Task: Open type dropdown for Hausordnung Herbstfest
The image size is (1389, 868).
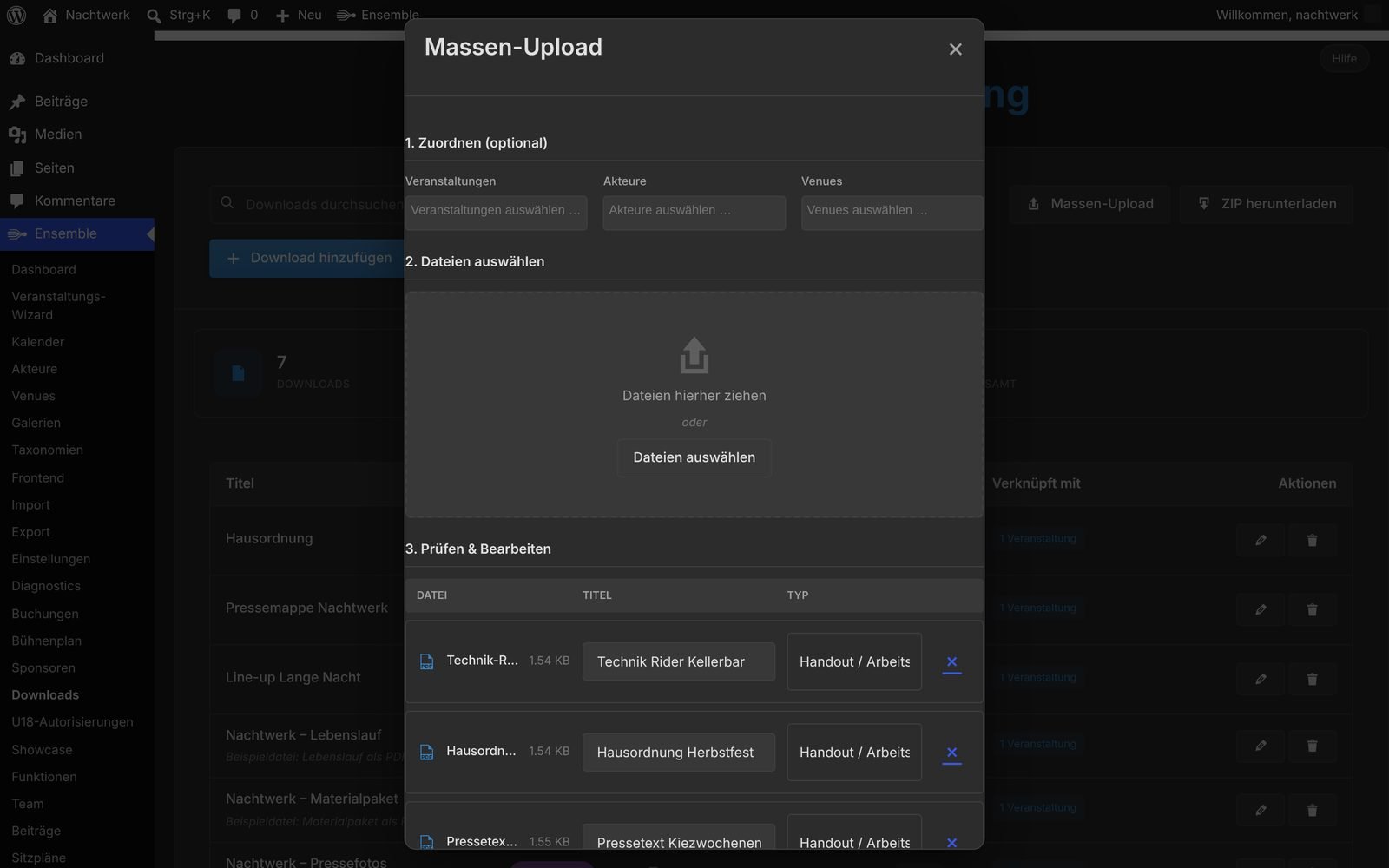Action: point(854,753)
